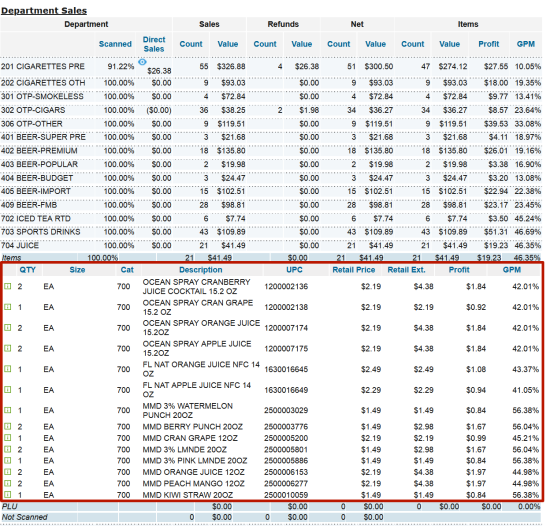The width and height of the screenshot is (550, 526).
Task: Click the Department Sales heading
Action: (44, 11)
